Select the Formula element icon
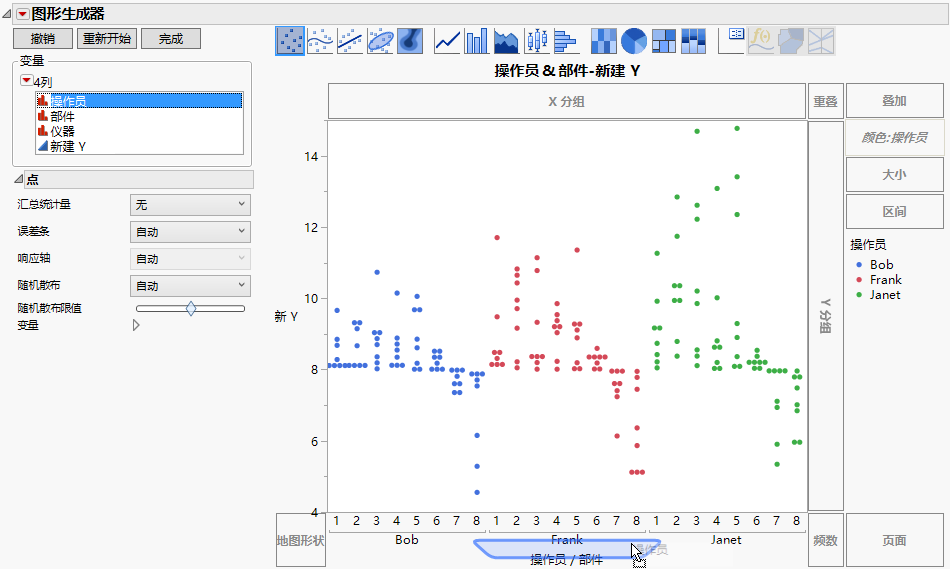 pos(761,41)
